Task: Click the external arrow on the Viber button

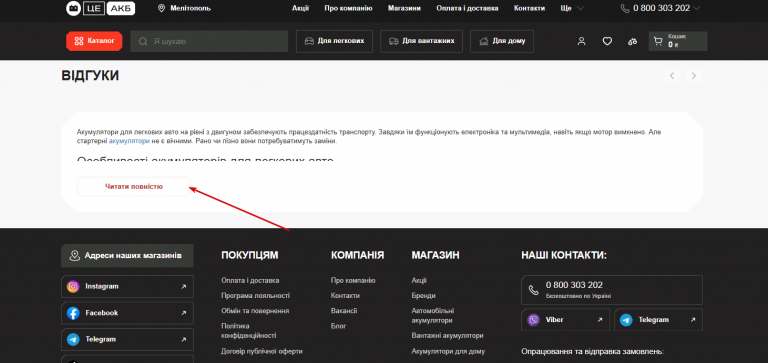Action: coord(600,320)
